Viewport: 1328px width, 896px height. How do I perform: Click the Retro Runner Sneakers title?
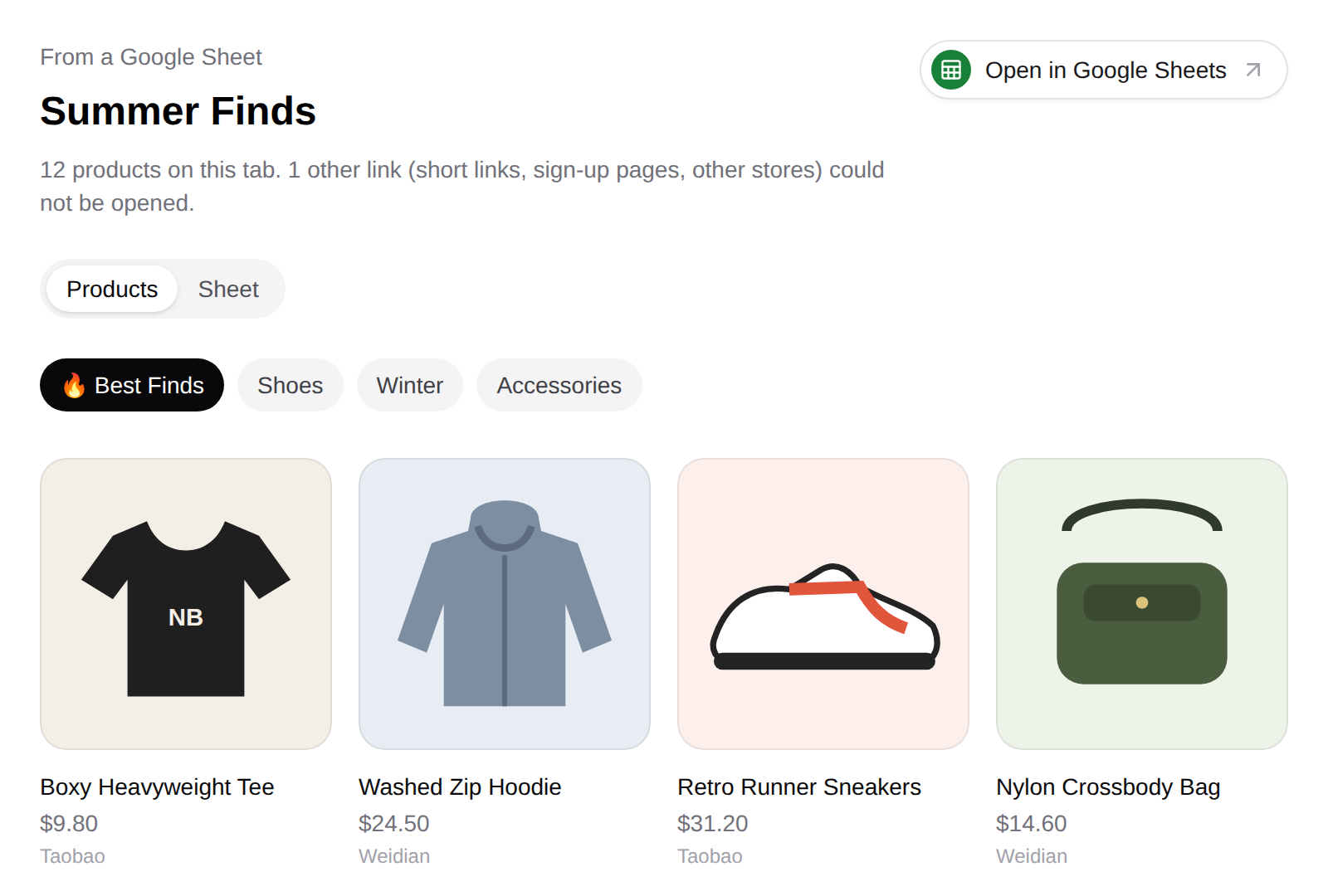[x=799, y=786]
